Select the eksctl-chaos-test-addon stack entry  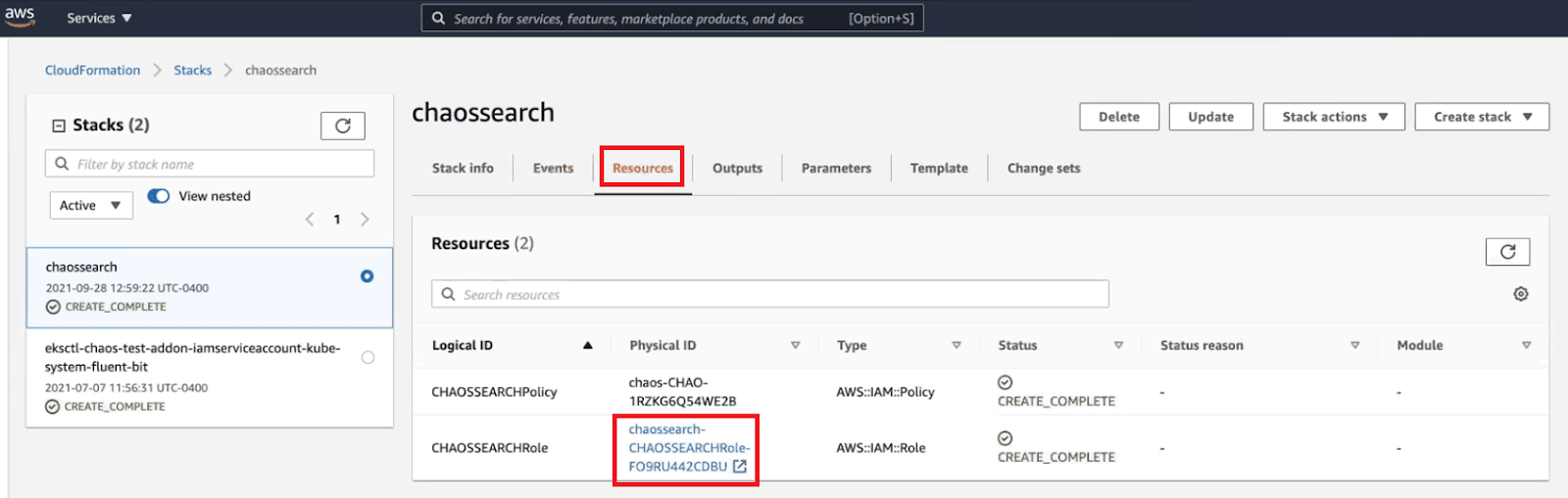tap(210, 377)
